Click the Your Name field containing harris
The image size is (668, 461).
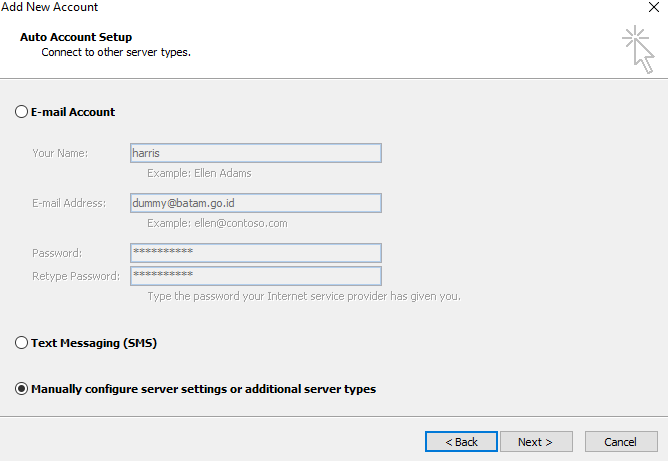click(x=255, y=153)
